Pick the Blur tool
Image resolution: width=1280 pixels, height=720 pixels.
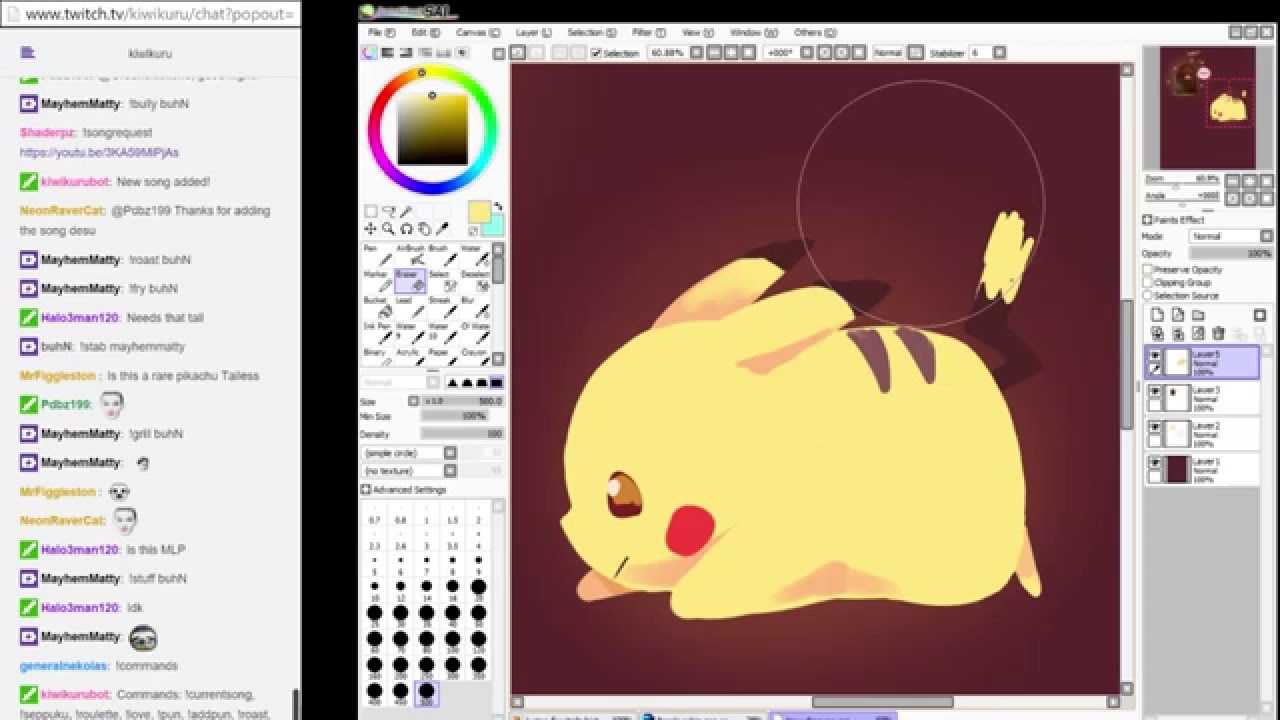coord(474,307)
